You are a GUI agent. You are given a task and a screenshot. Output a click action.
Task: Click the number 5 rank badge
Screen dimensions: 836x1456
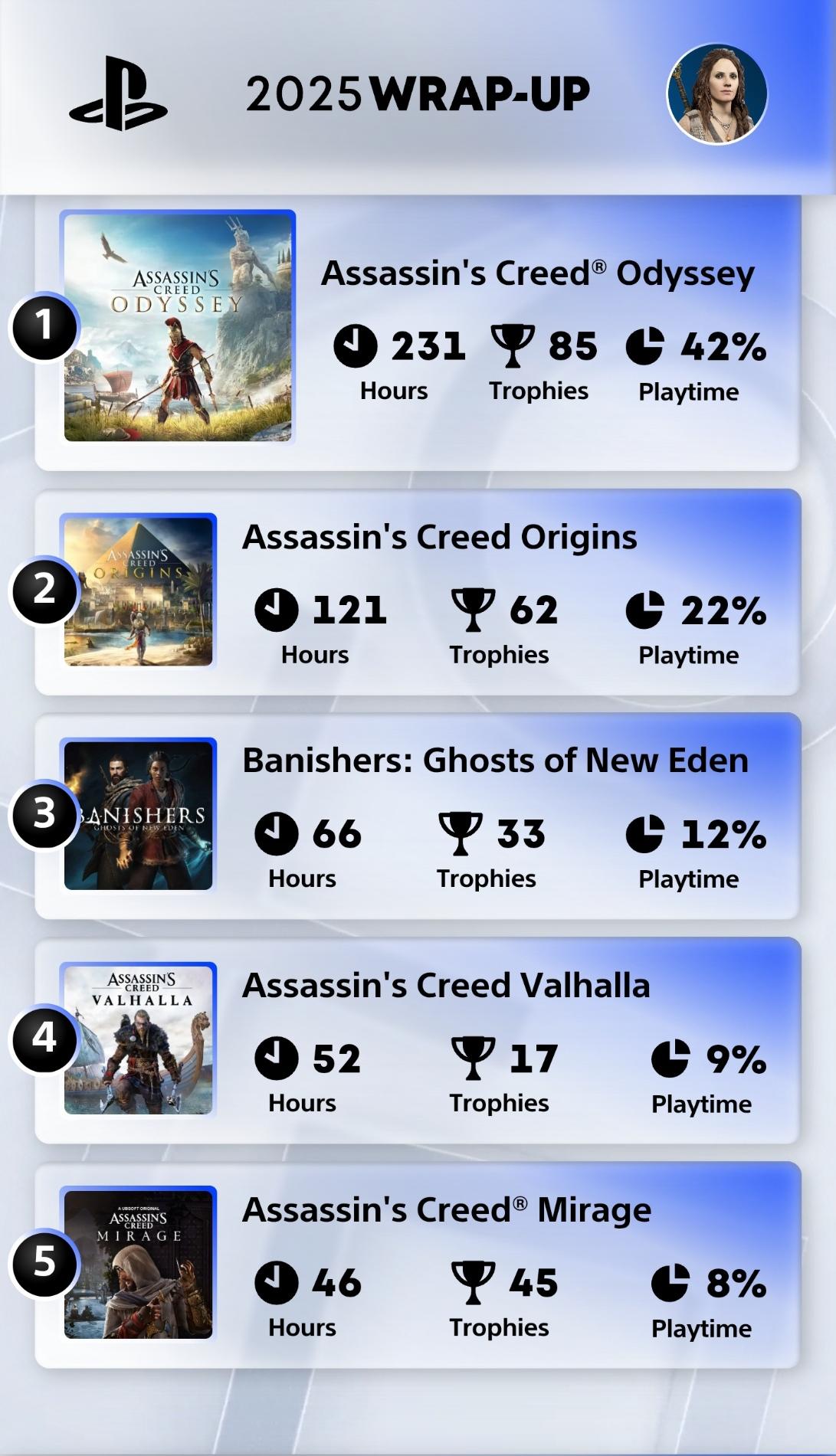(44, 1262)
